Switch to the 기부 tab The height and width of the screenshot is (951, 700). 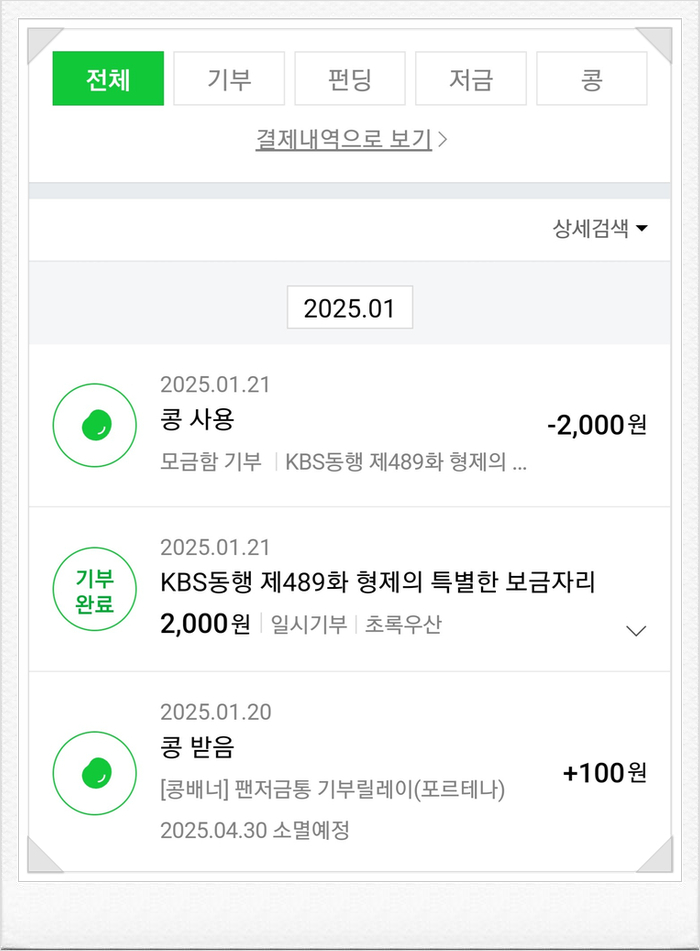click(229, 79)
